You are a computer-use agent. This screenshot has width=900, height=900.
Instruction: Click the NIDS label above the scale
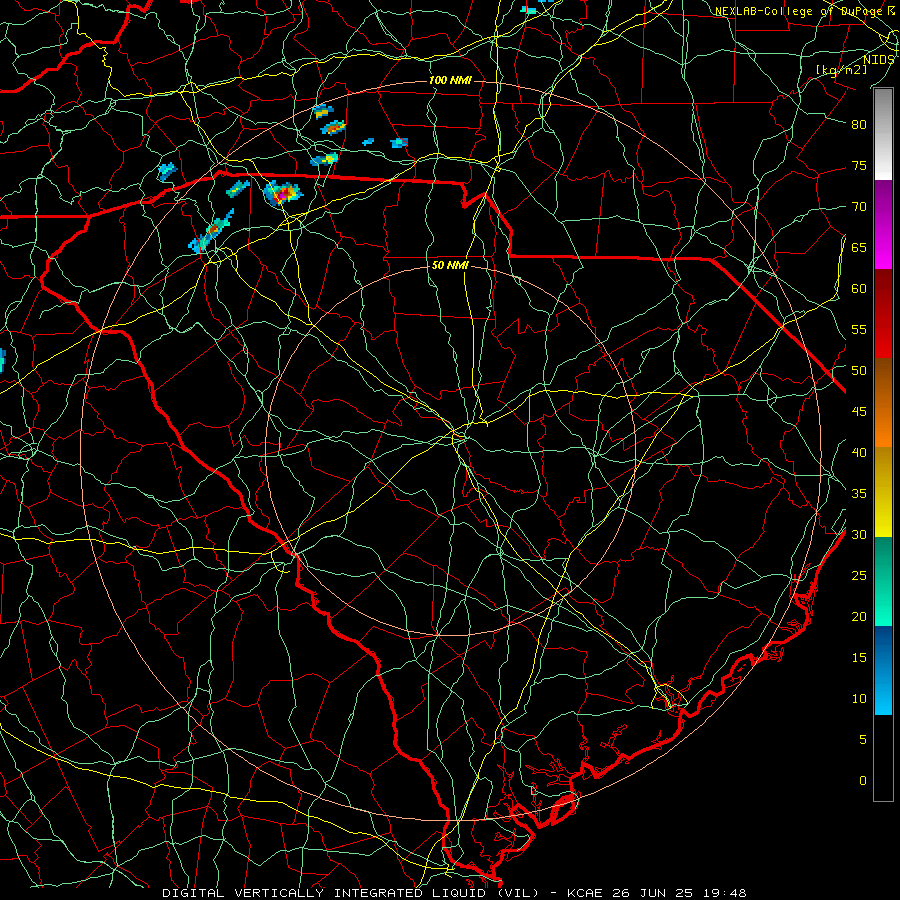point(878,59)
